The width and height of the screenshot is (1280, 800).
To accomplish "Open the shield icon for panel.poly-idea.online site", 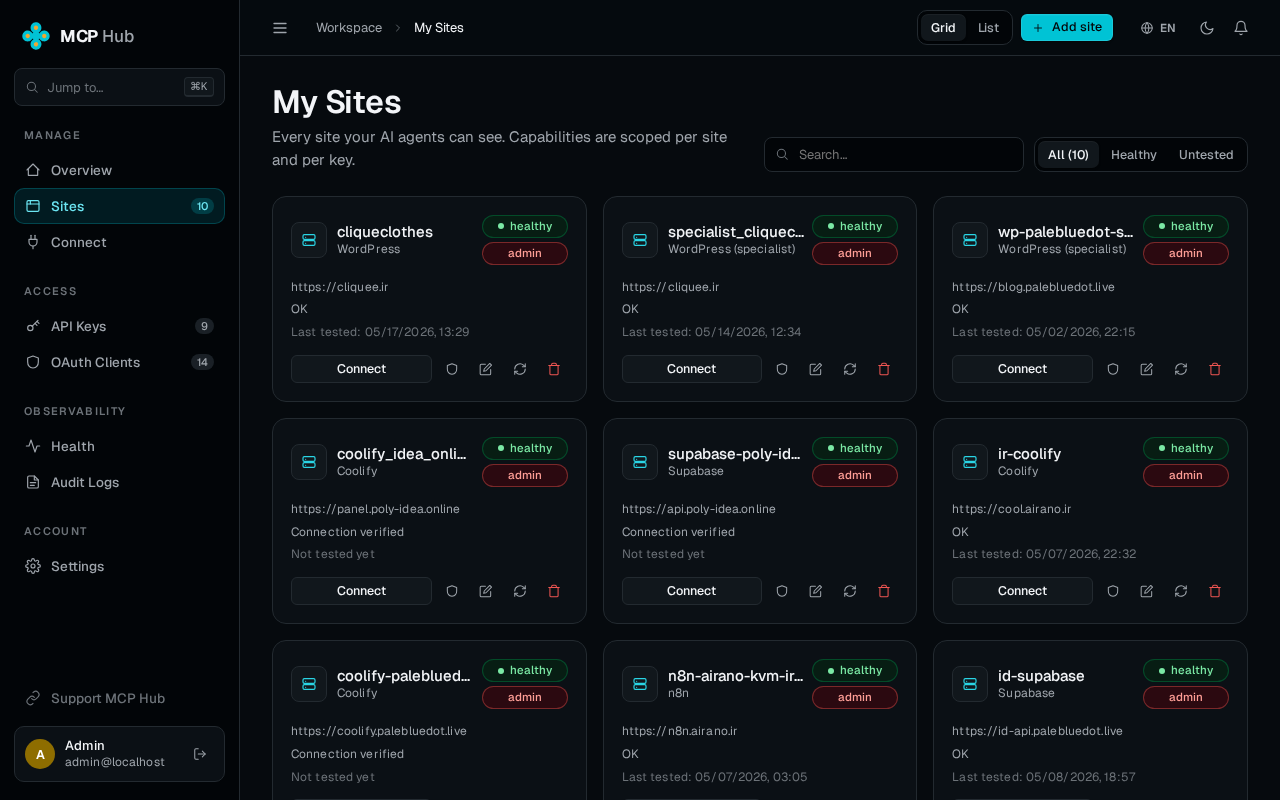I will (452, 591).
